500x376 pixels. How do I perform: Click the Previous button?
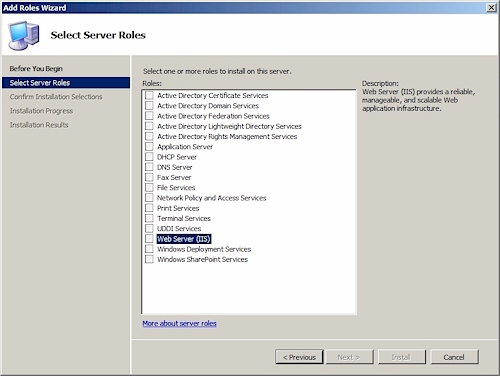click(299, 357)
